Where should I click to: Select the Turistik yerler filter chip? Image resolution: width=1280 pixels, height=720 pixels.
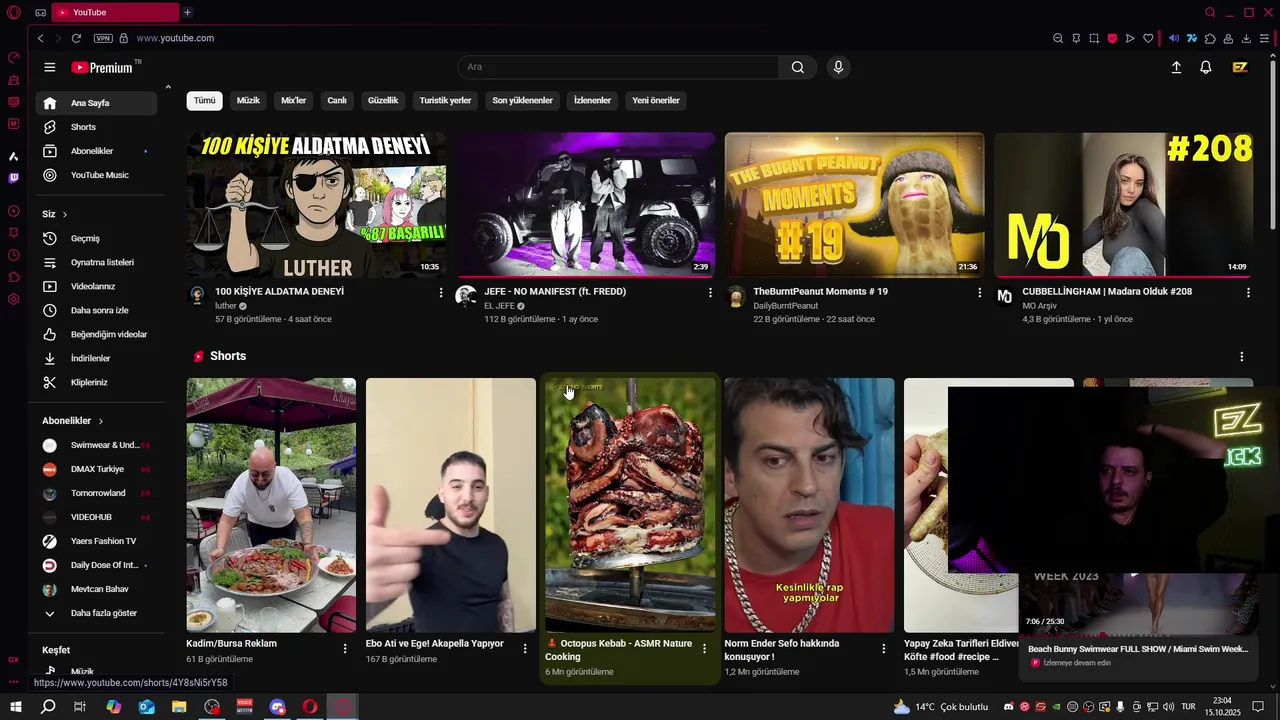445,100
